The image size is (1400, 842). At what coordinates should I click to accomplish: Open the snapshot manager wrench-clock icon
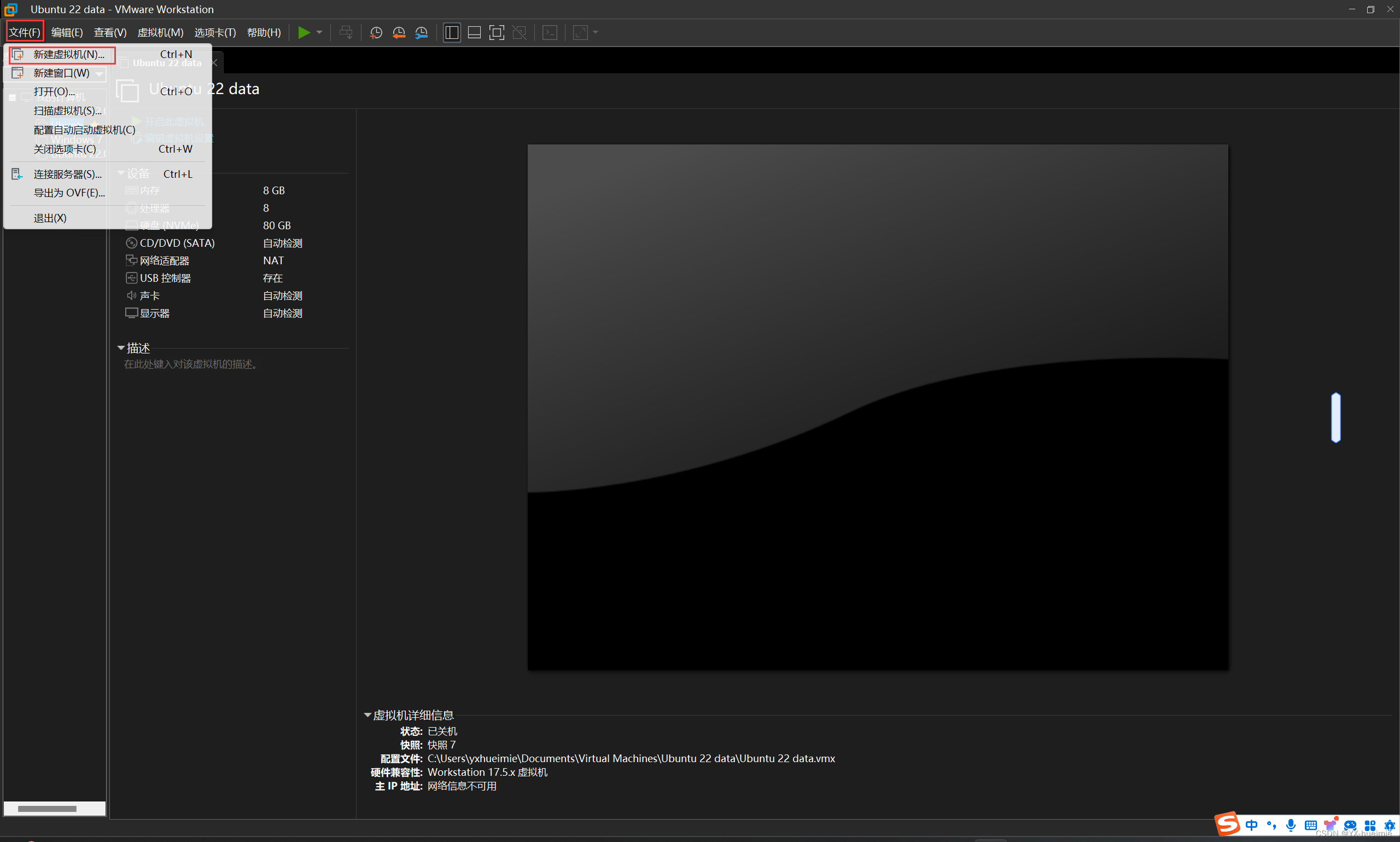(x=421, y=32)
